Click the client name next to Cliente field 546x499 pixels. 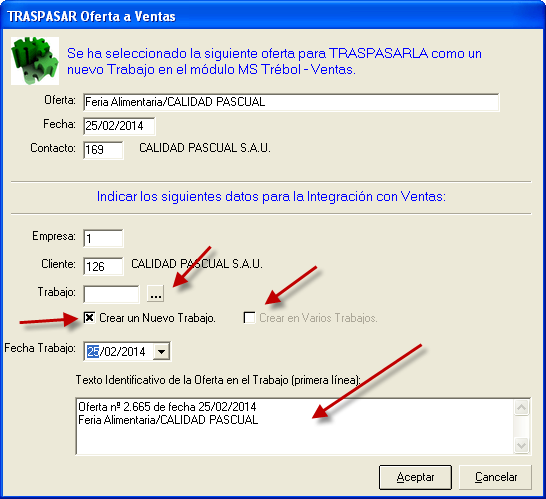[197, 264]
